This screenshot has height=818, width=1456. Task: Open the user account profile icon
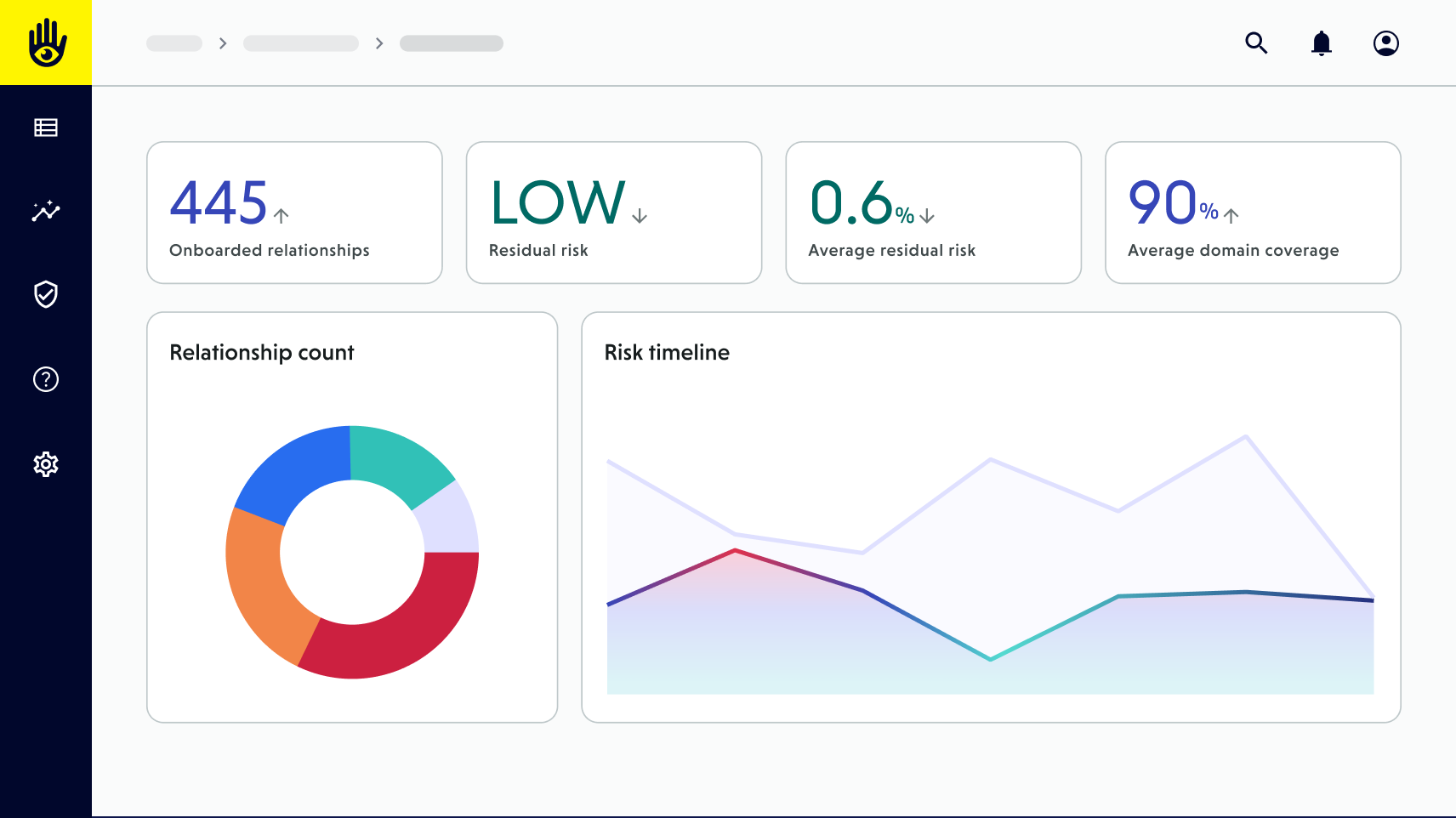1385,43
